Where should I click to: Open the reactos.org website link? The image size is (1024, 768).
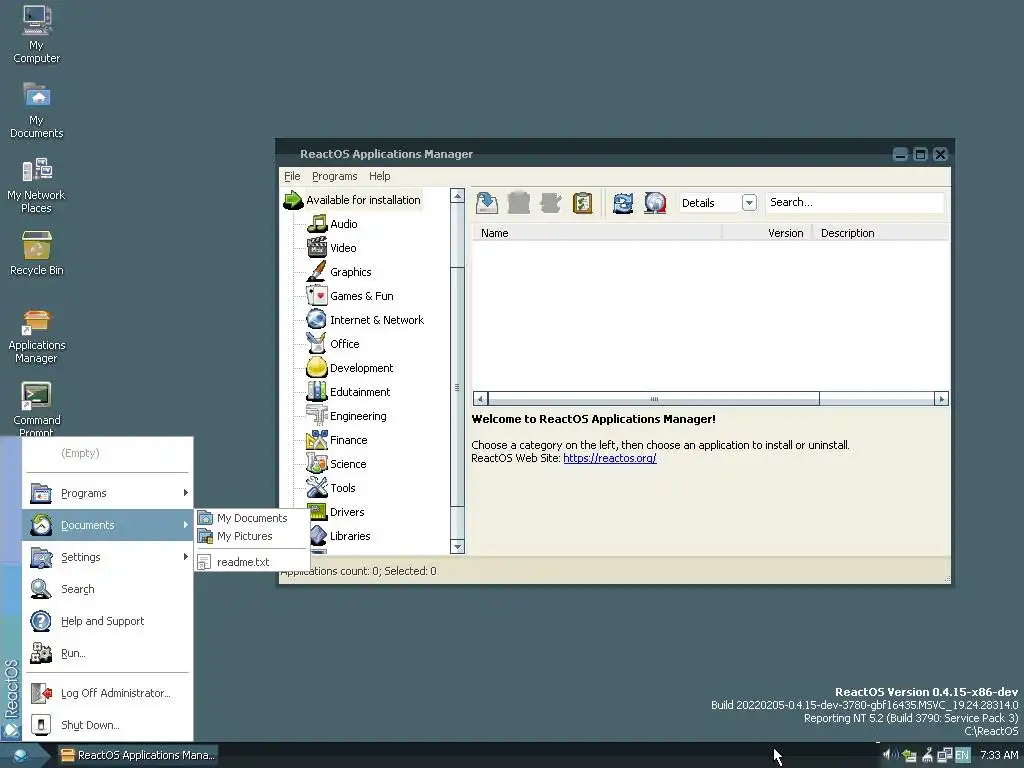coord(609,458)
